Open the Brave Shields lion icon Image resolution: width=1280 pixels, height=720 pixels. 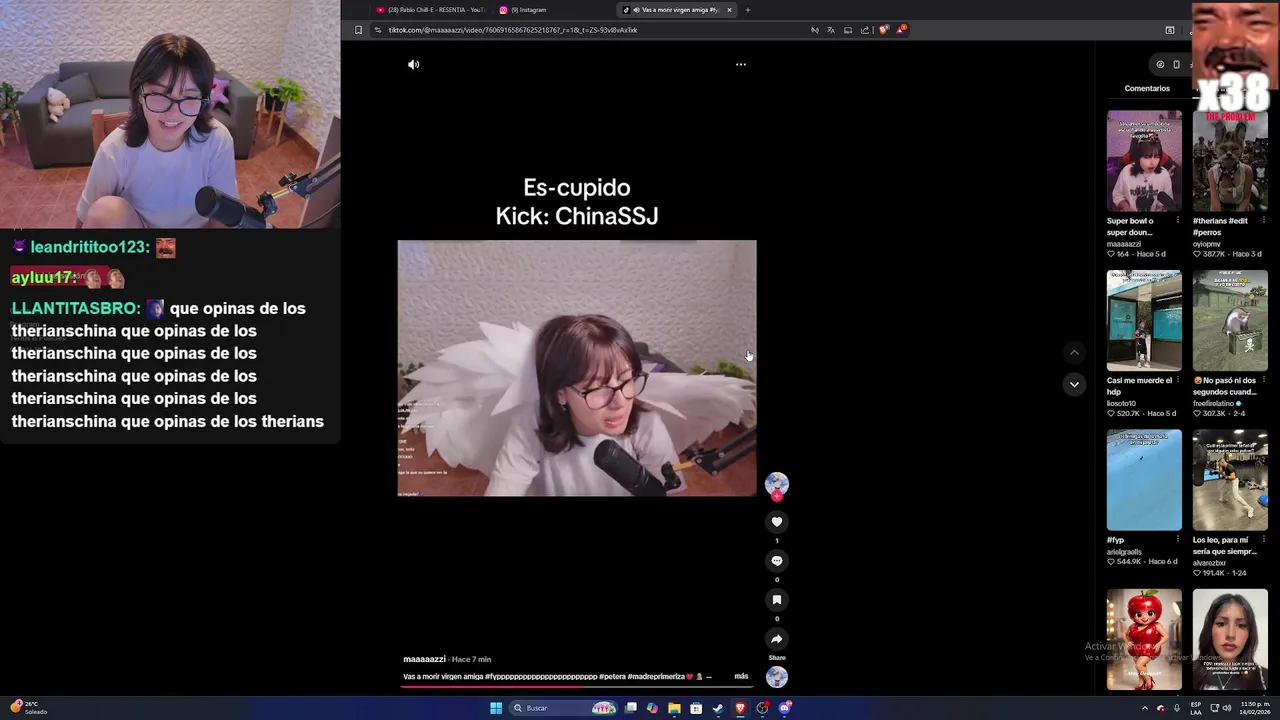883,30
